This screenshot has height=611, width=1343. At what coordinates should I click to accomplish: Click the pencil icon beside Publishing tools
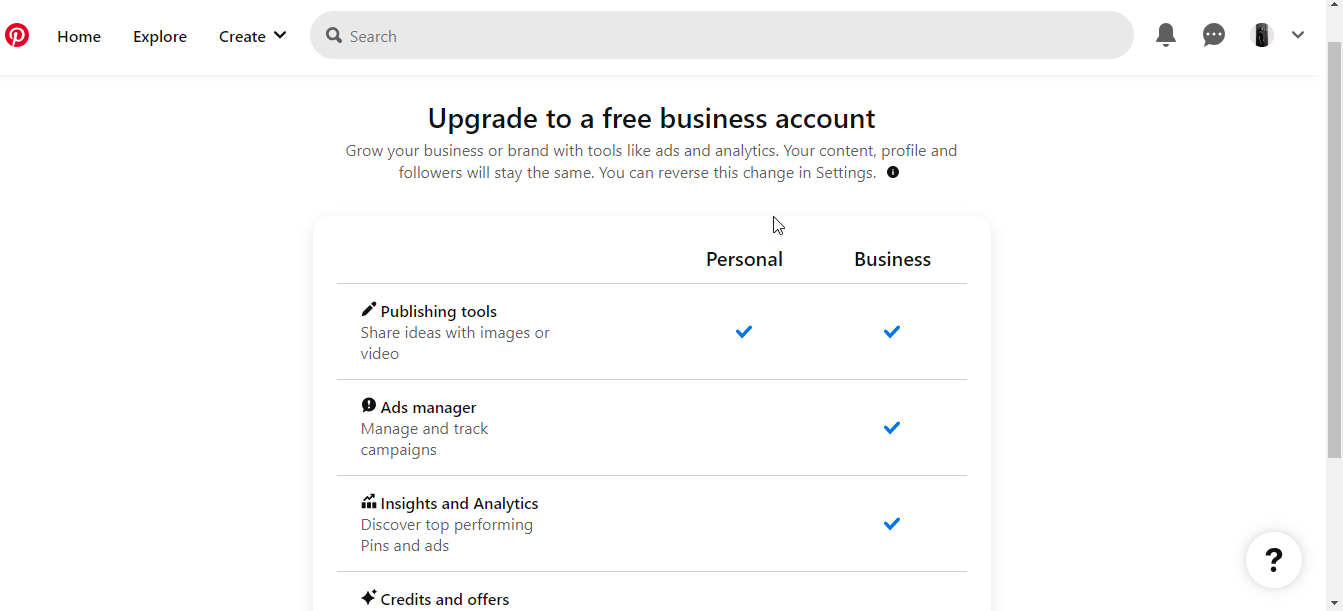[x=369, y=310]
